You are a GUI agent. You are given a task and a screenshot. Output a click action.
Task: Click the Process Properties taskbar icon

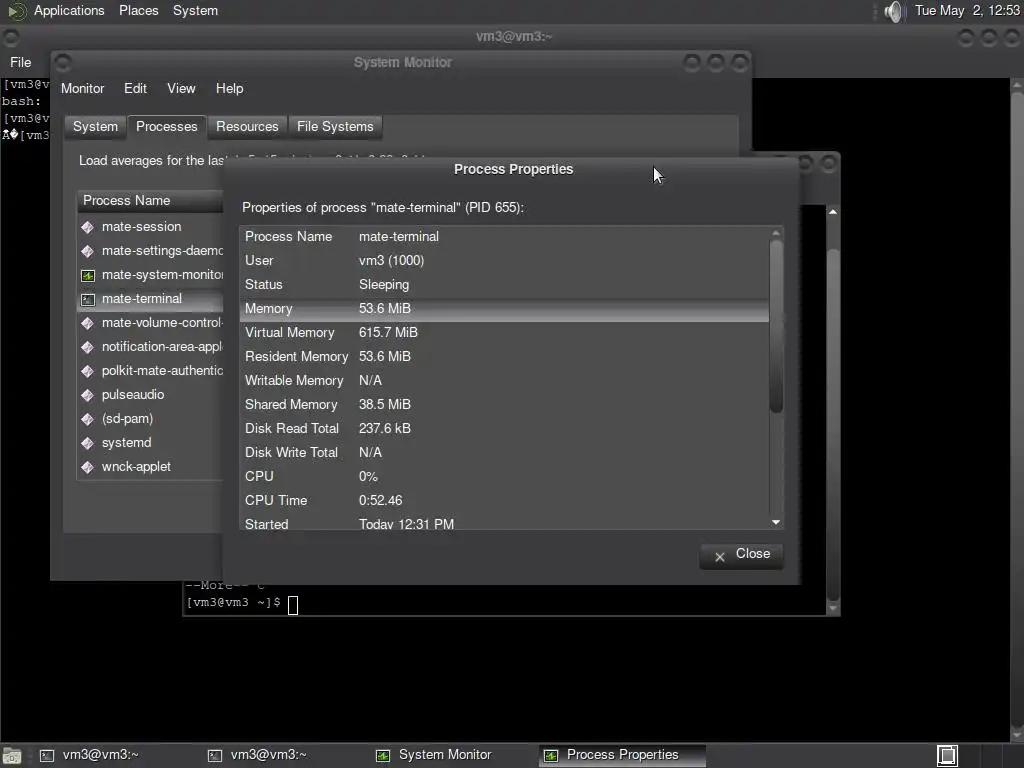[551, 756]
